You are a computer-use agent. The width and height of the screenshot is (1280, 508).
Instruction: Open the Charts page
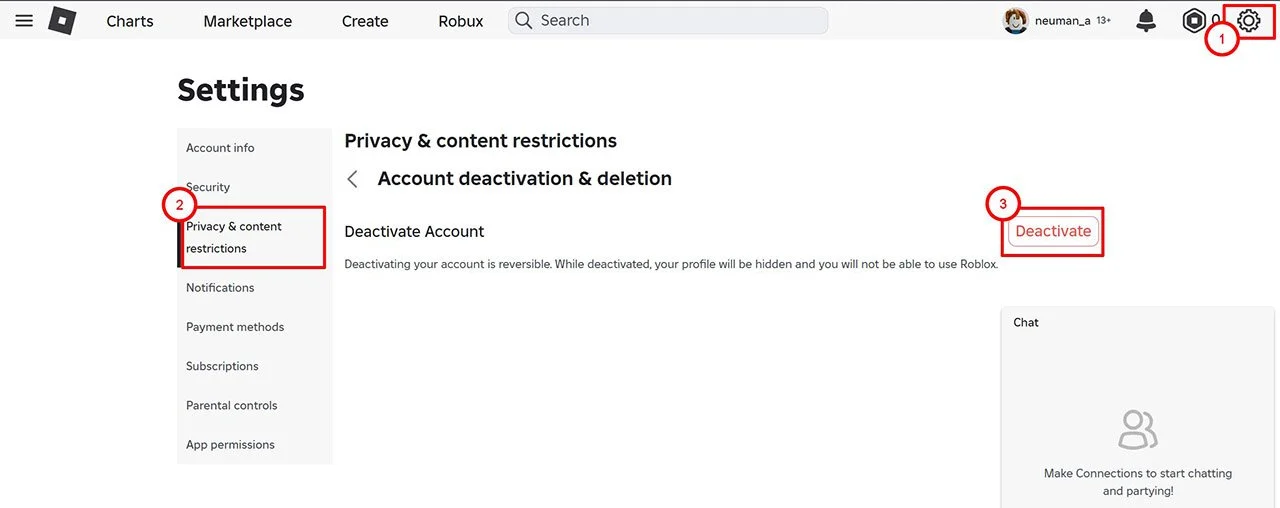(x=130, y=21)
